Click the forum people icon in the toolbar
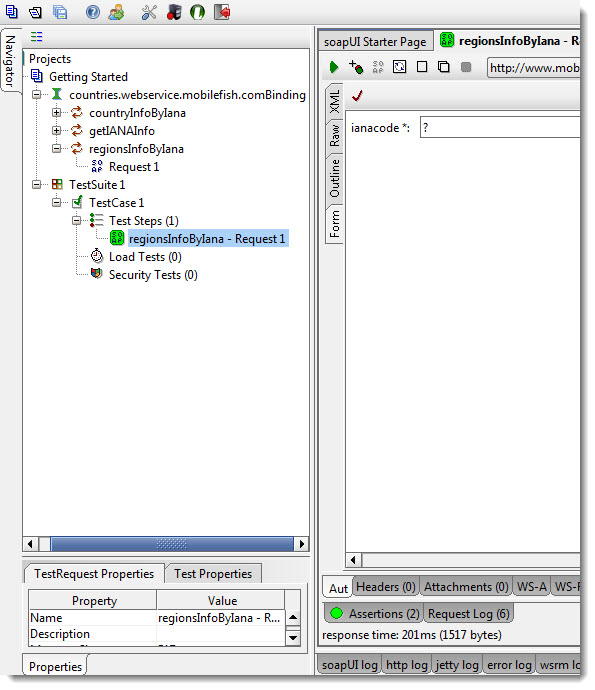595x690 pixels. pos(116,12)
